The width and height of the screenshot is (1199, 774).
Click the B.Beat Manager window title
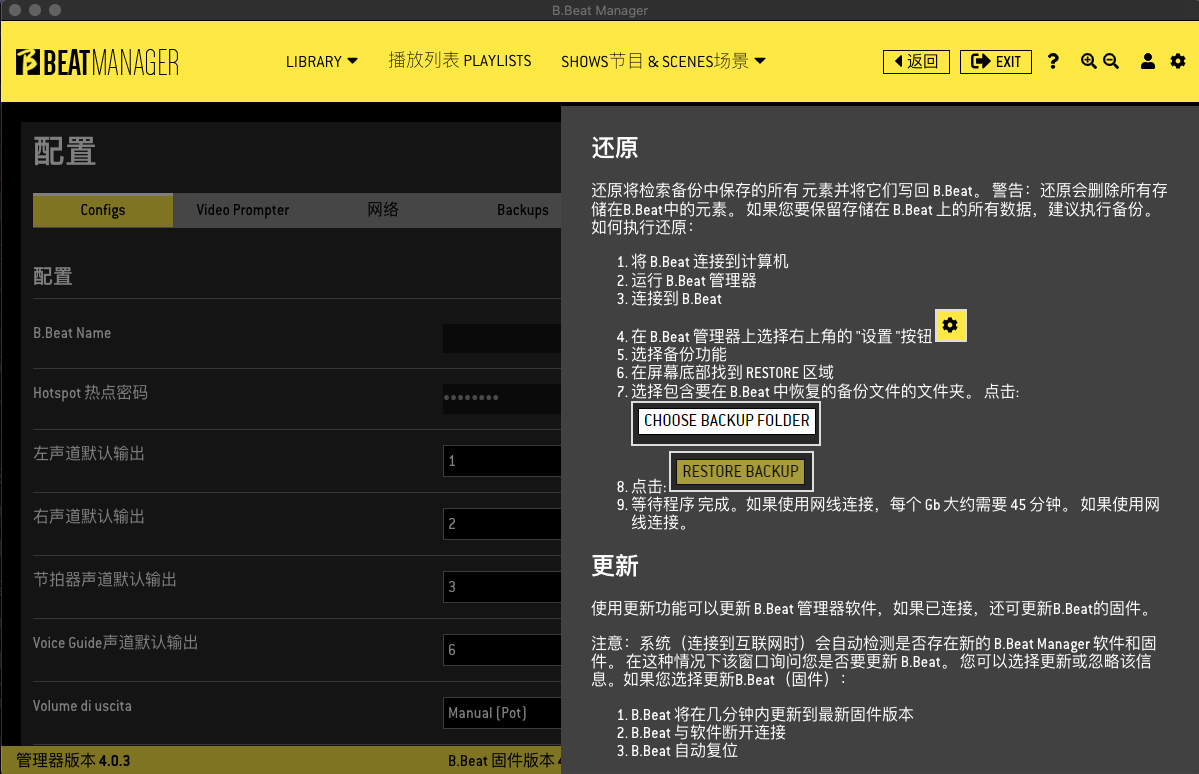click(600, 10)
